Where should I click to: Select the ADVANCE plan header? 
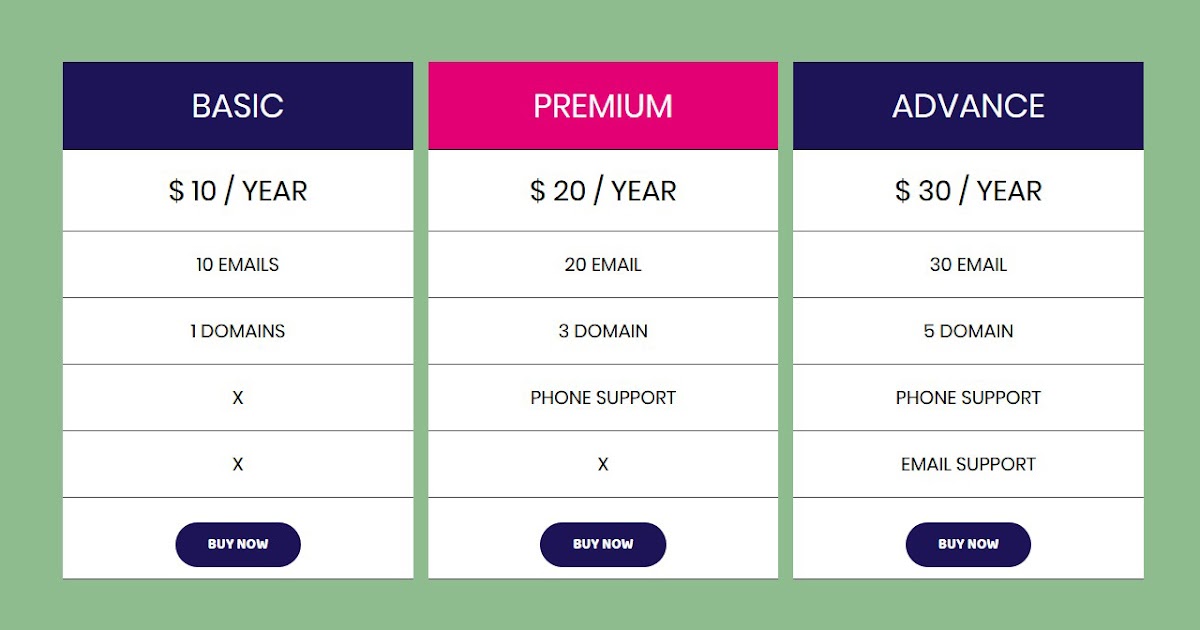[968, 106]
